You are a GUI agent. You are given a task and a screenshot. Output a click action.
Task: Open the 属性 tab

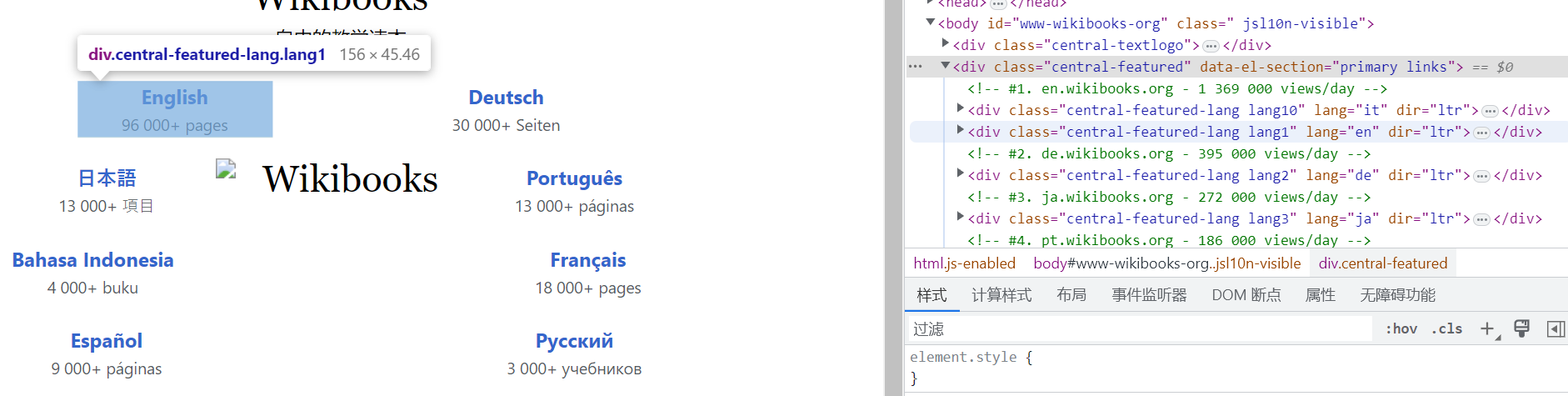1321,295
